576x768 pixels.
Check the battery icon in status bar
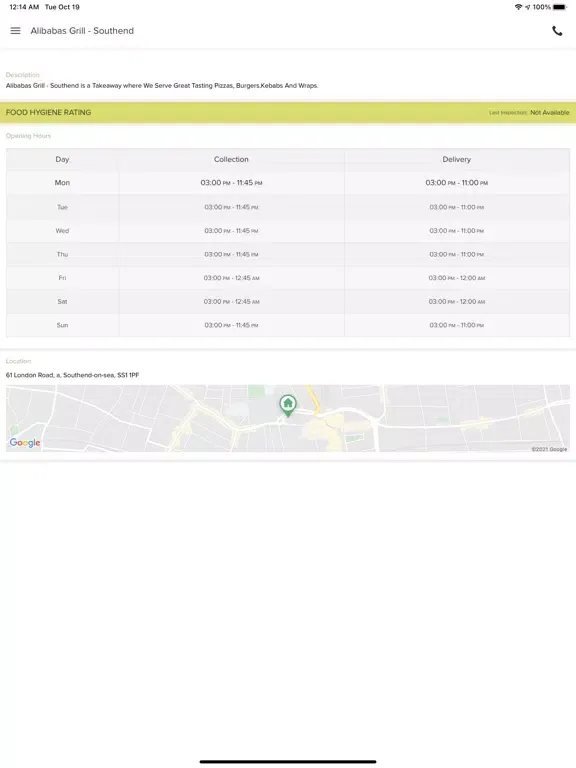click(x=560, y=7)
